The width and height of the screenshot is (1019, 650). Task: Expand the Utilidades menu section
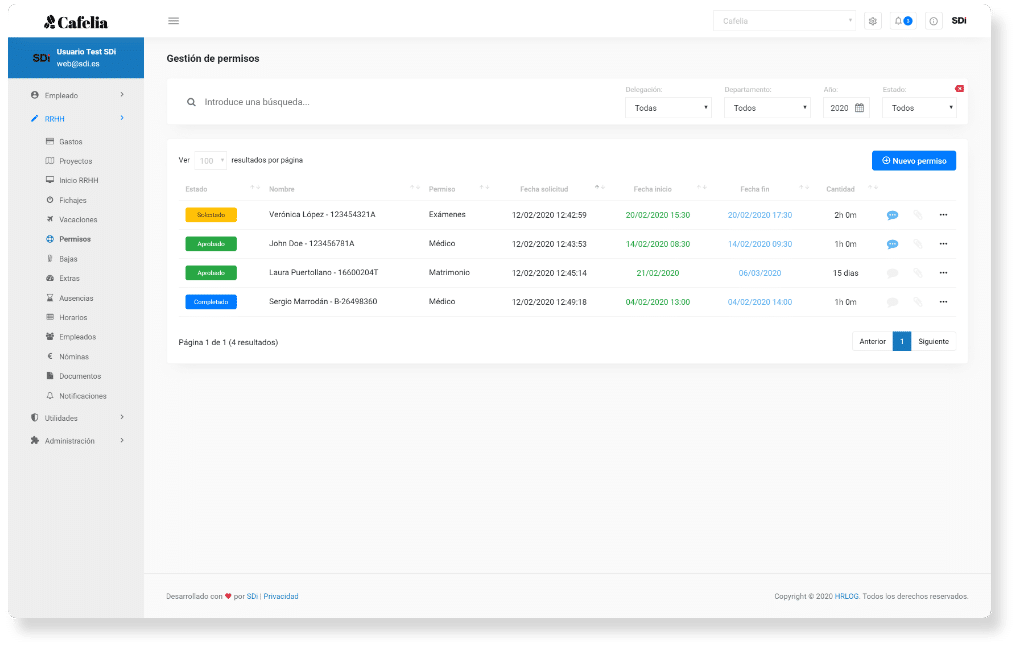pyautogui.click(x=77, y=418)
